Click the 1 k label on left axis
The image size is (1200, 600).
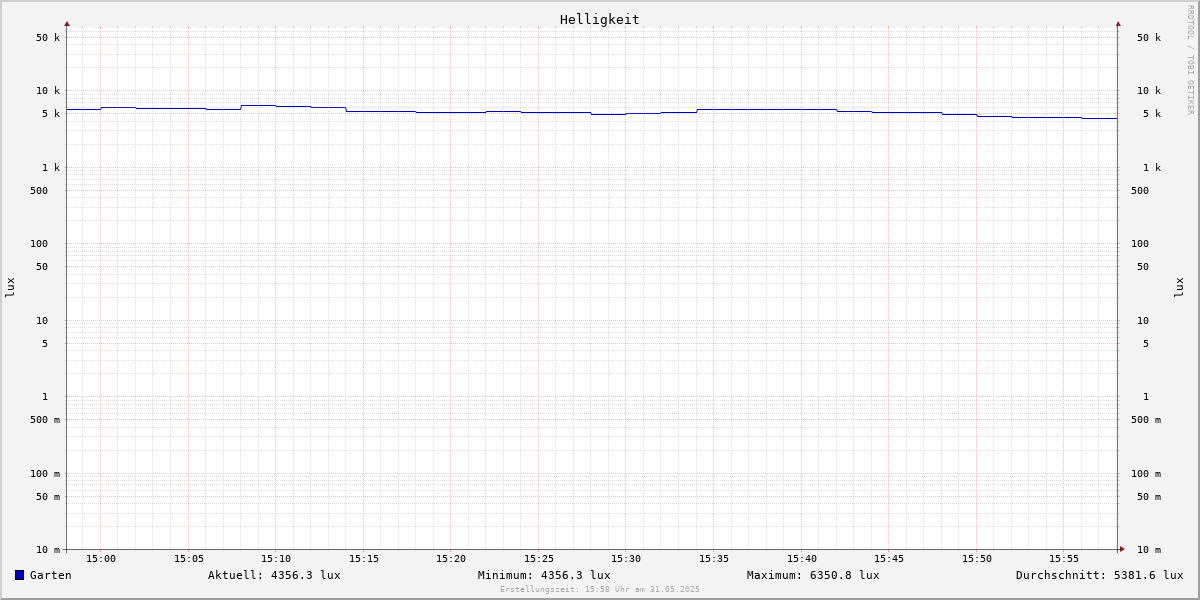pos(51,168)
